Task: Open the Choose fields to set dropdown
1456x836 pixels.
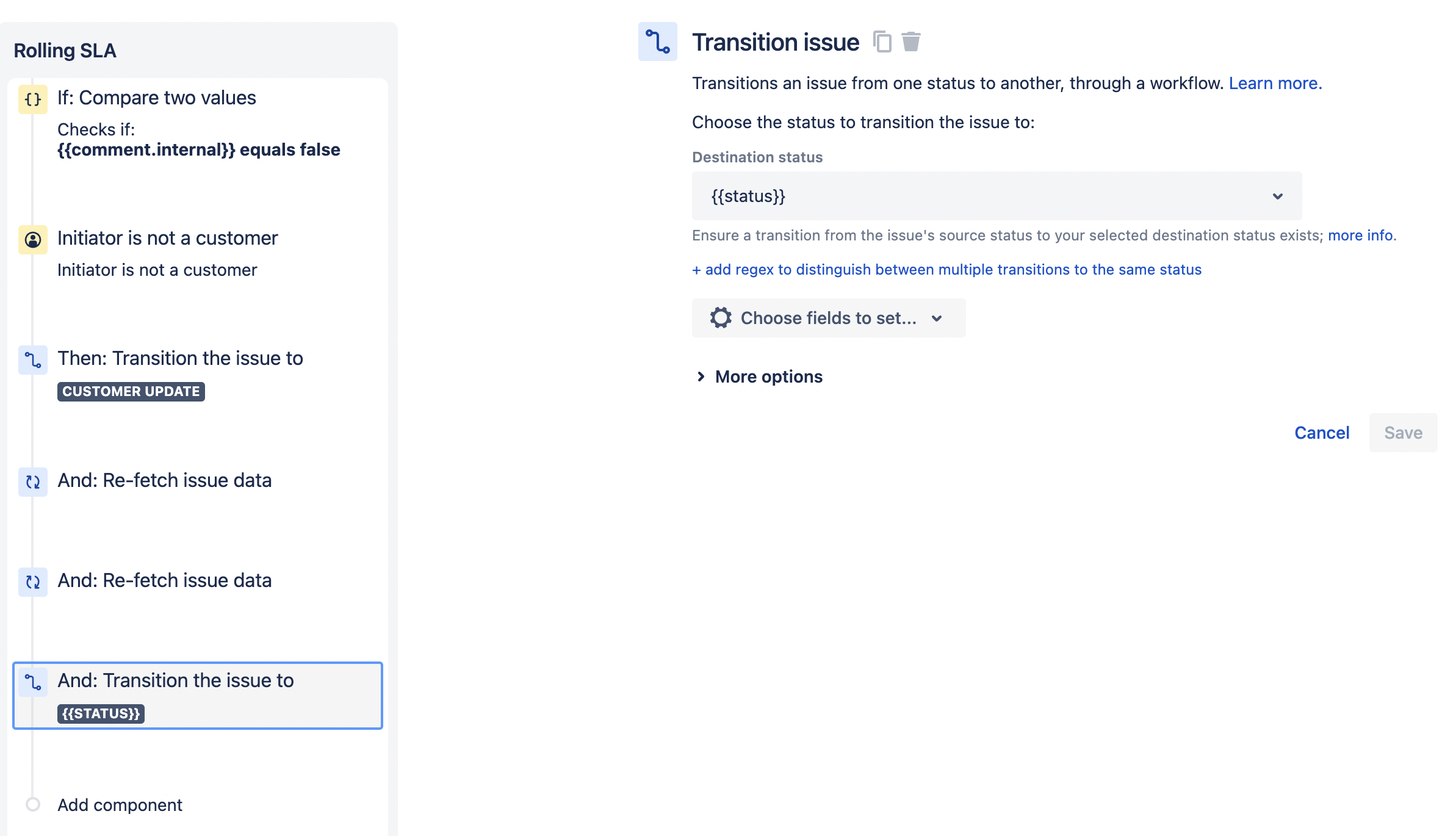Action: coord(828,318)
